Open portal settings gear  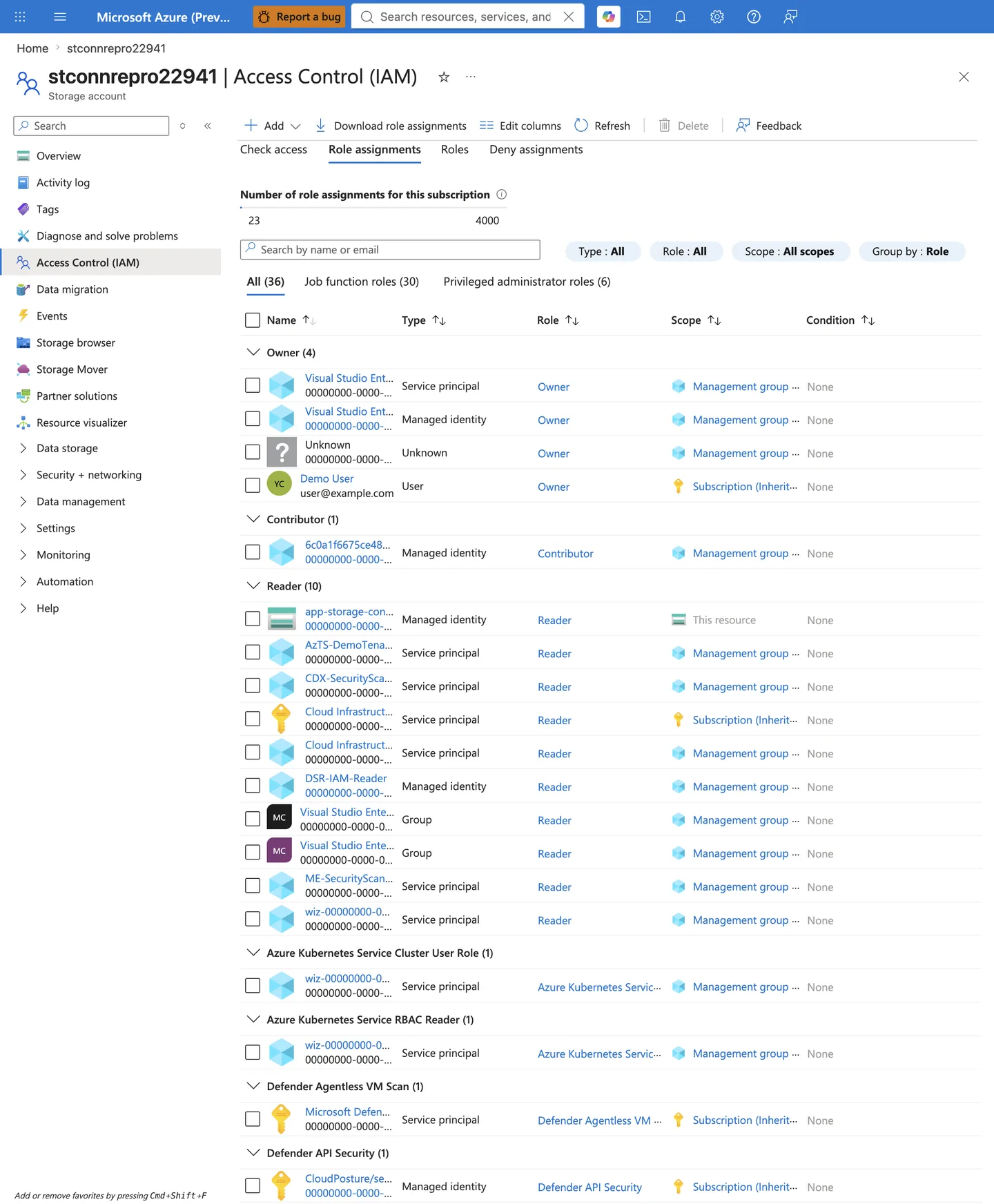(x=717, y=17)
